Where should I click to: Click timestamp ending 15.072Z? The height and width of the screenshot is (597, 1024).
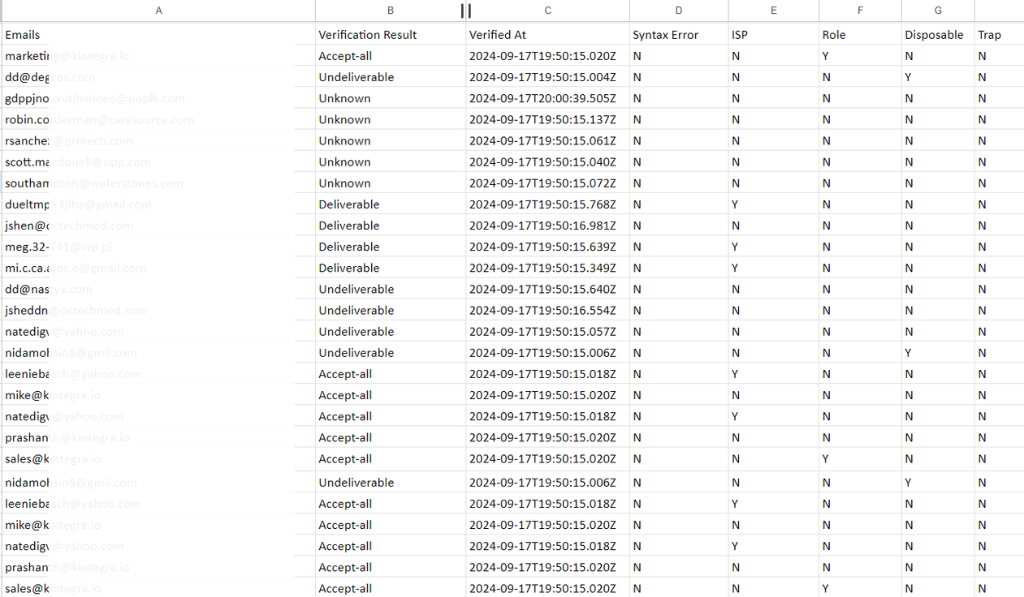coord(543,184)
